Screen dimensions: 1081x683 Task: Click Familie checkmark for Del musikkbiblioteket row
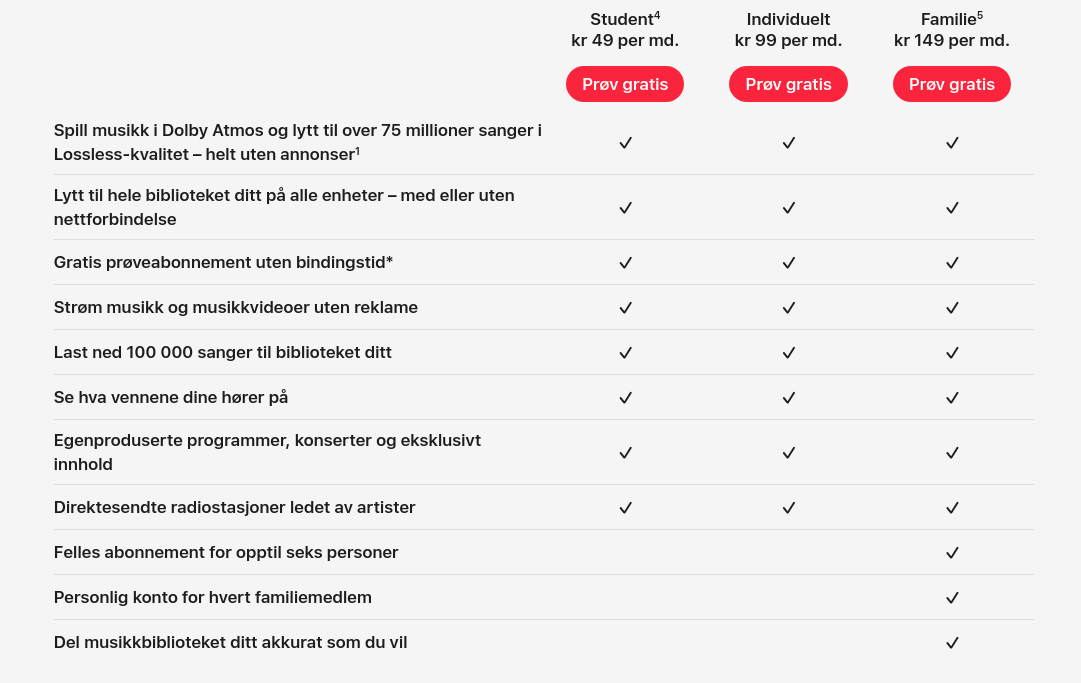click(x=952, y=643)
